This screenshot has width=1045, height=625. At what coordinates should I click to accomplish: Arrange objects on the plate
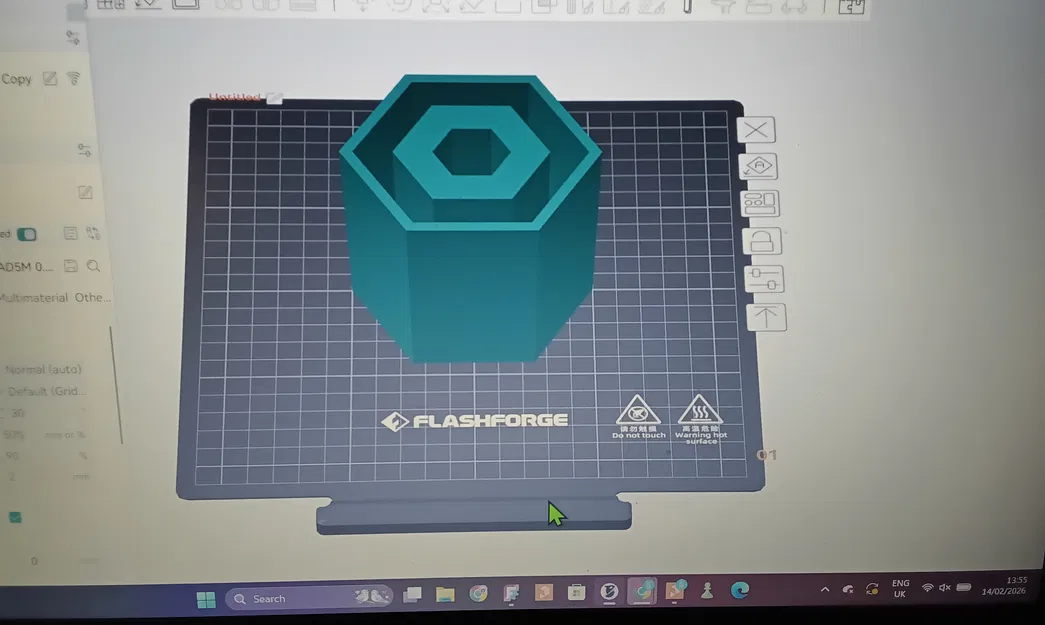coord(760,204)
